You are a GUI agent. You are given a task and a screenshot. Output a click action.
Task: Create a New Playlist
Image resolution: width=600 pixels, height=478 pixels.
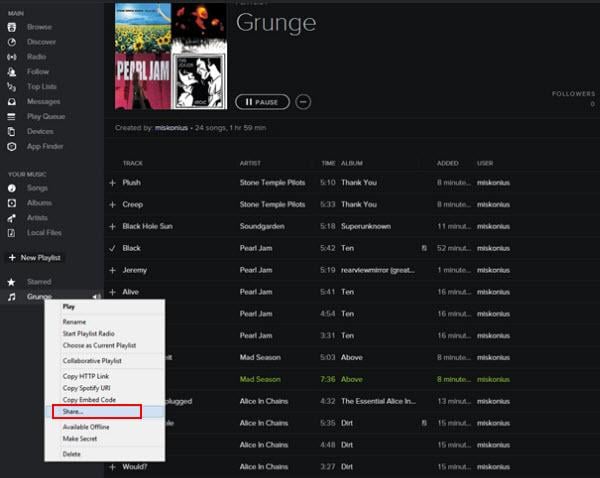click(x=34, y=258)
